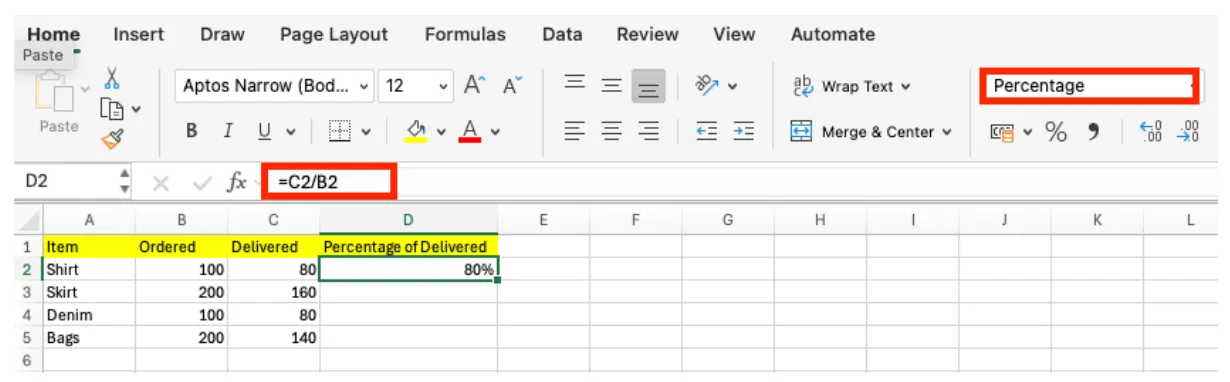
Task: Open the Review tab
Action: coord(648,34)
